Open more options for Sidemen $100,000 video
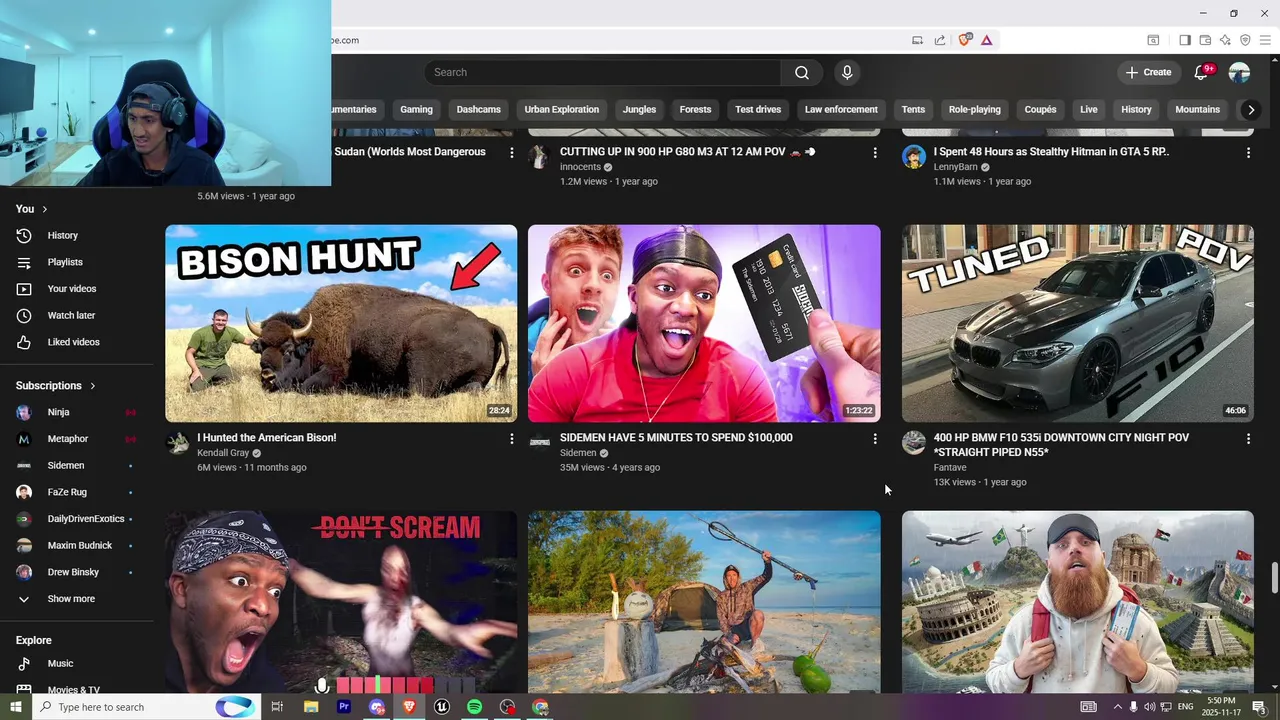Screen dimensions: 1280x720 tap(874, 438)
